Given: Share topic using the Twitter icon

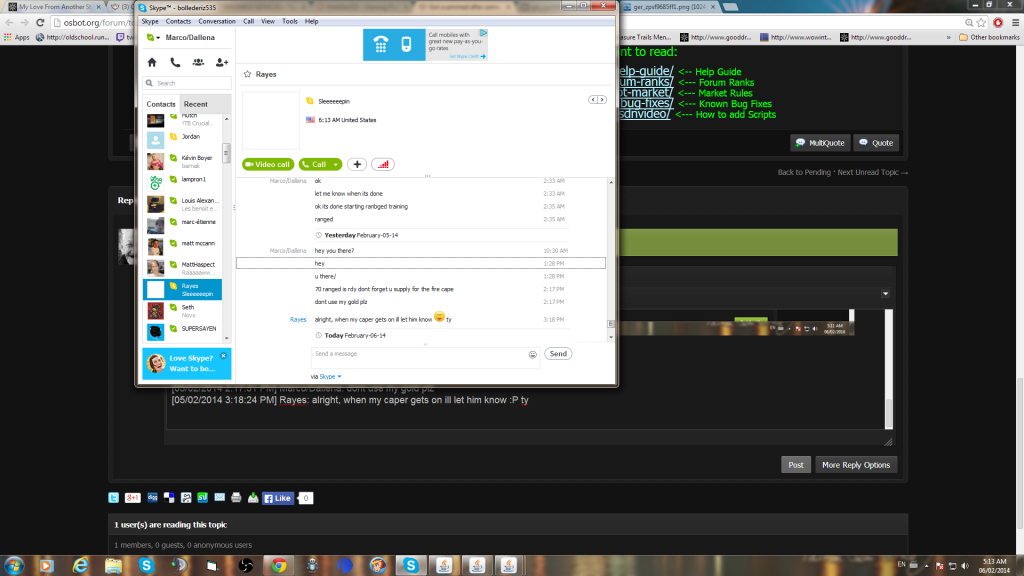Looking at the screenshot, I should (x=115, y=497).
